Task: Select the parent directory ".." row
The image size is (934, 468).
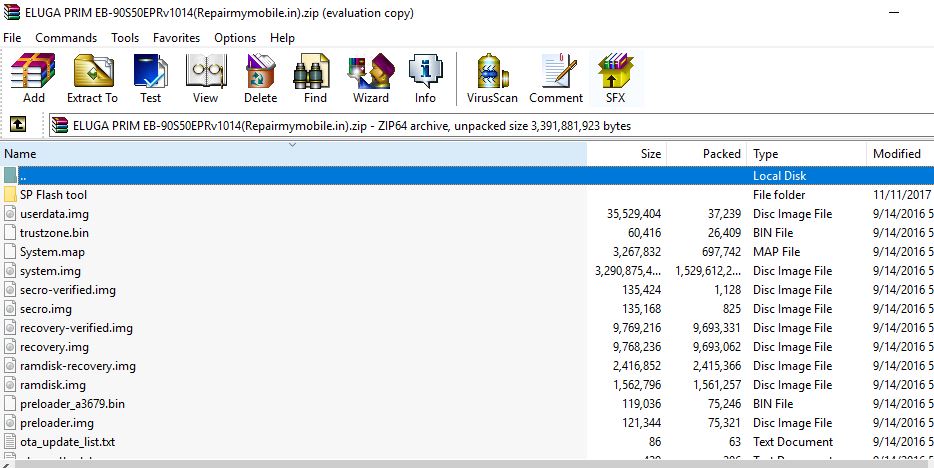Action: 467,176
